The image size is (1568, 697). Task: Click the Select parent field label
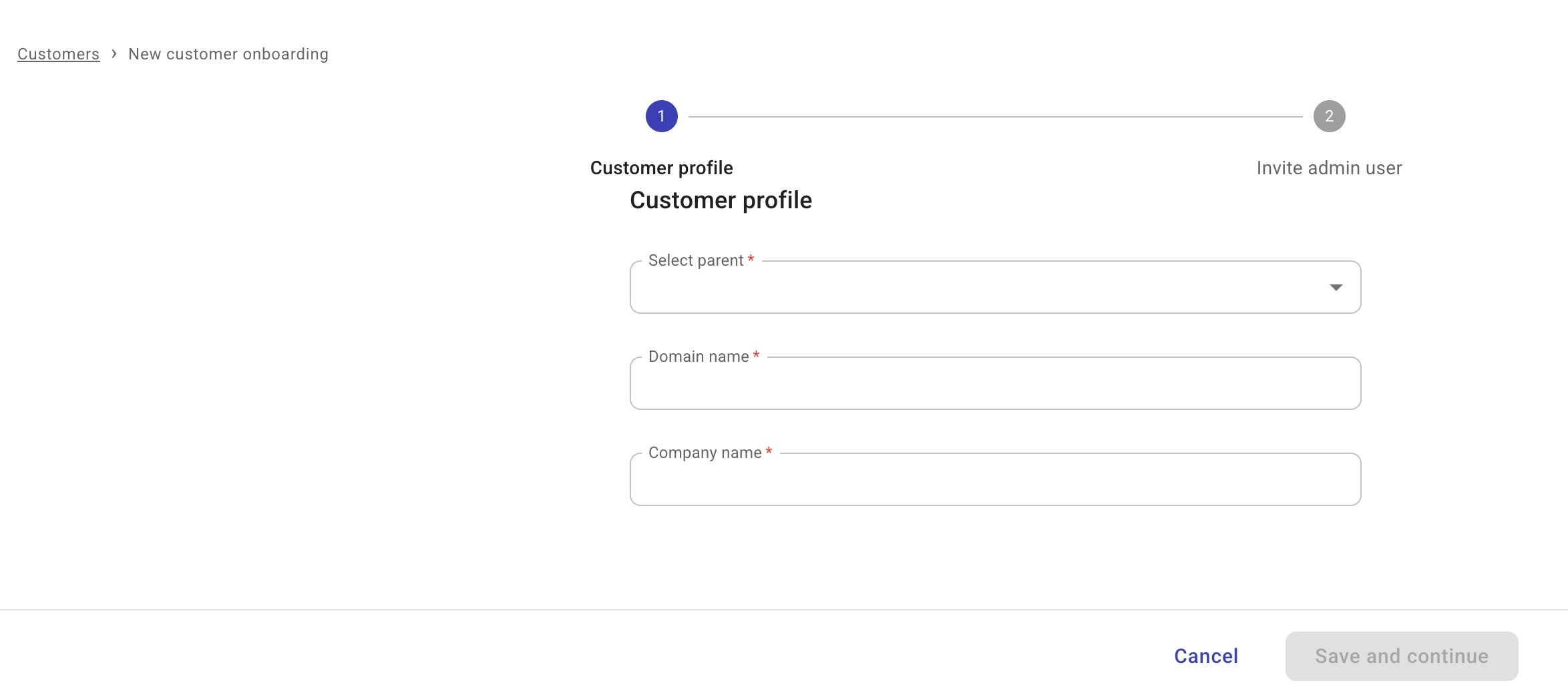tap(696, 260)
